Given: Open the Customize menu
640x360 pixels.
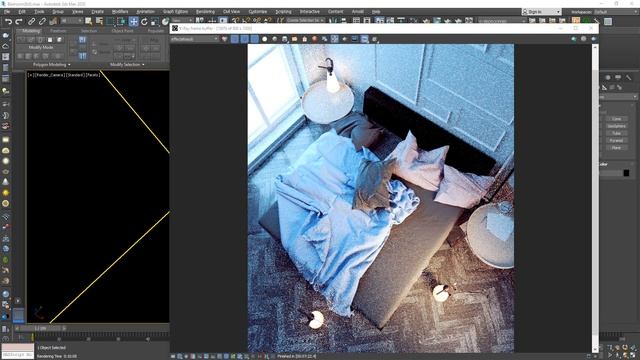Looking at the screenshot, I should click(x=258, y=12).
